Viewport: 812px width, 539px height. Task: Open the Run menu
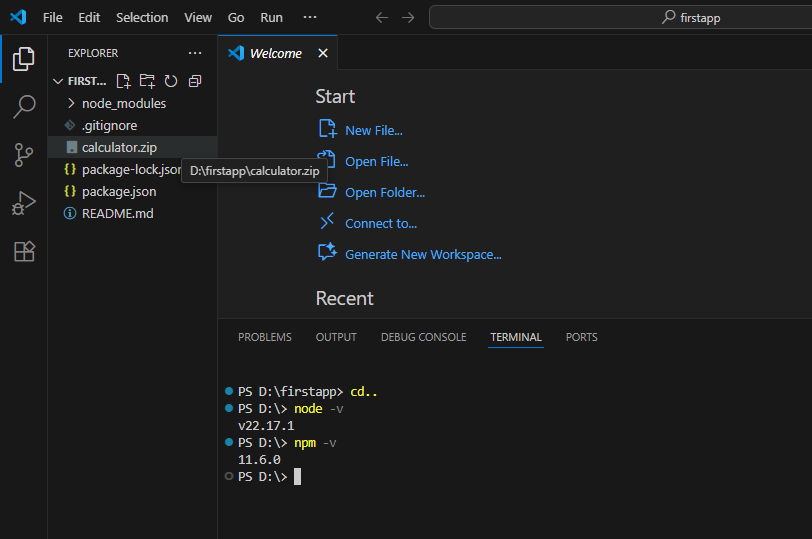tap(271, 18)
